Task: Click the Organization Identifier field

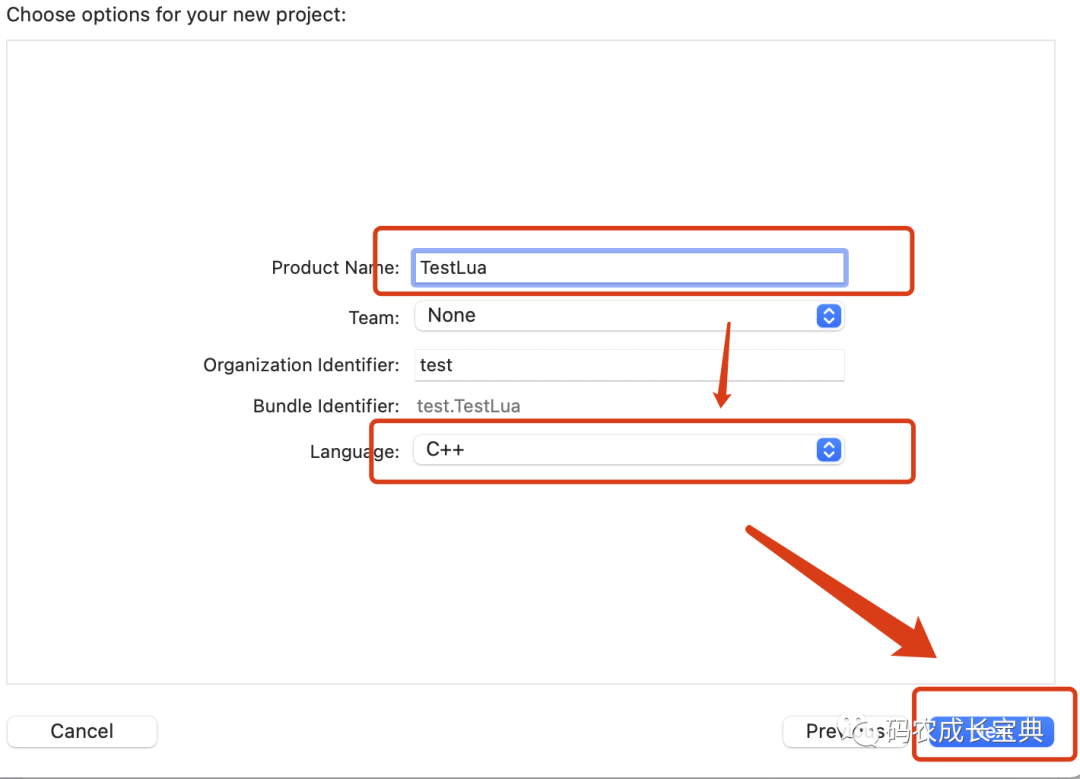Action: 630,365
